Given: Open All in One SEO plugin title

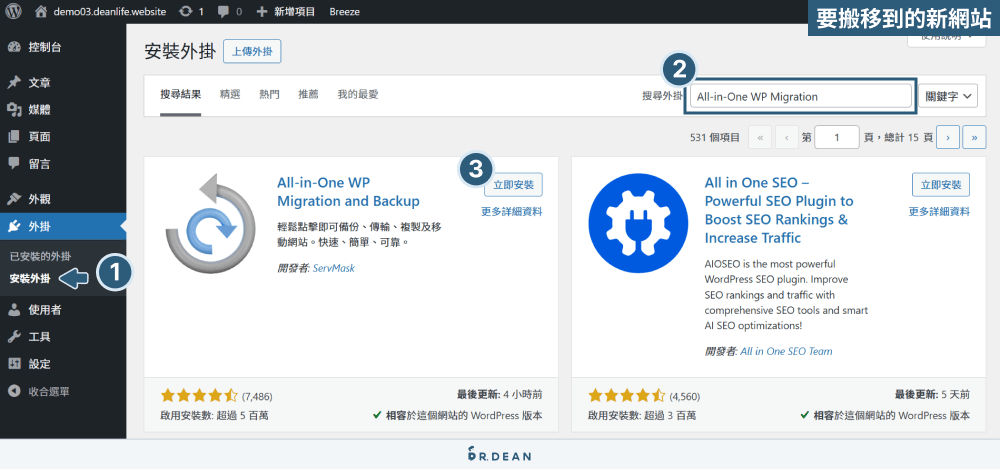Looking at the screenshot, I should point(779,210).
